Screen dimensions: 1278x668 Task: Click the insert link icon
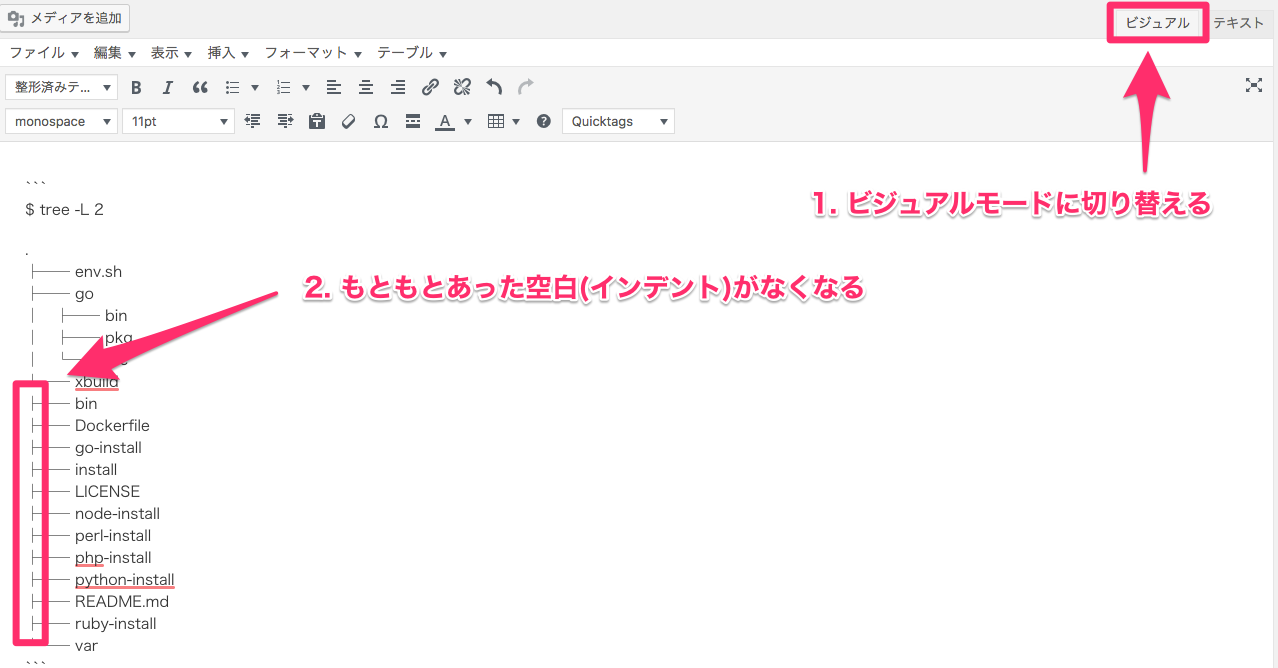click(430, 87)
